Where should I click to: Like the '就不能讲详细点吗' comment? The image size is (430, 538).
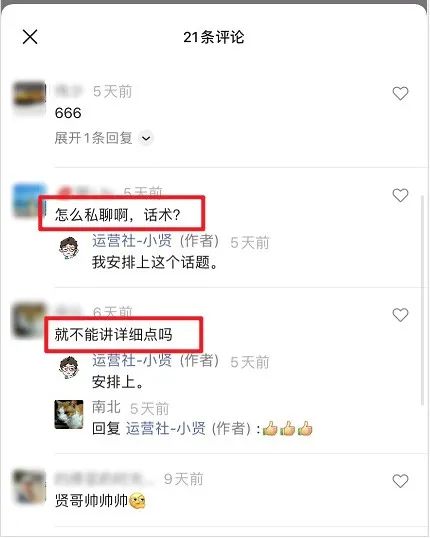pyautogui.click(x=400, y=315)
